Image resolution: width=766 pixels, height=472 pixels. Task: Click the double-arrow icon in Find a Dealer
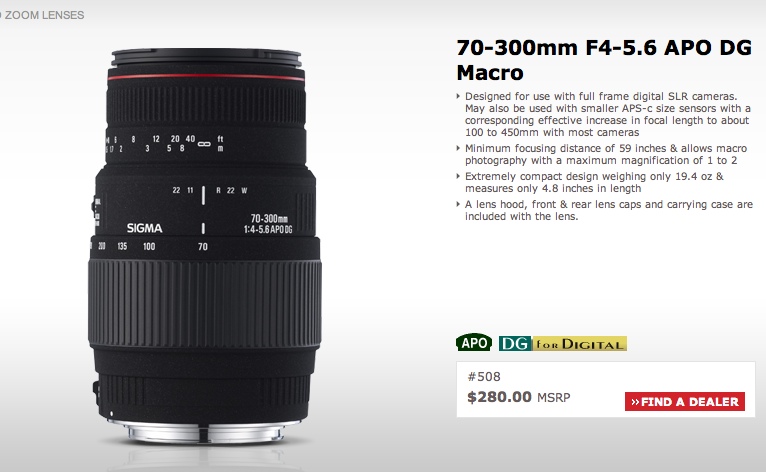(x=635, y=402)
